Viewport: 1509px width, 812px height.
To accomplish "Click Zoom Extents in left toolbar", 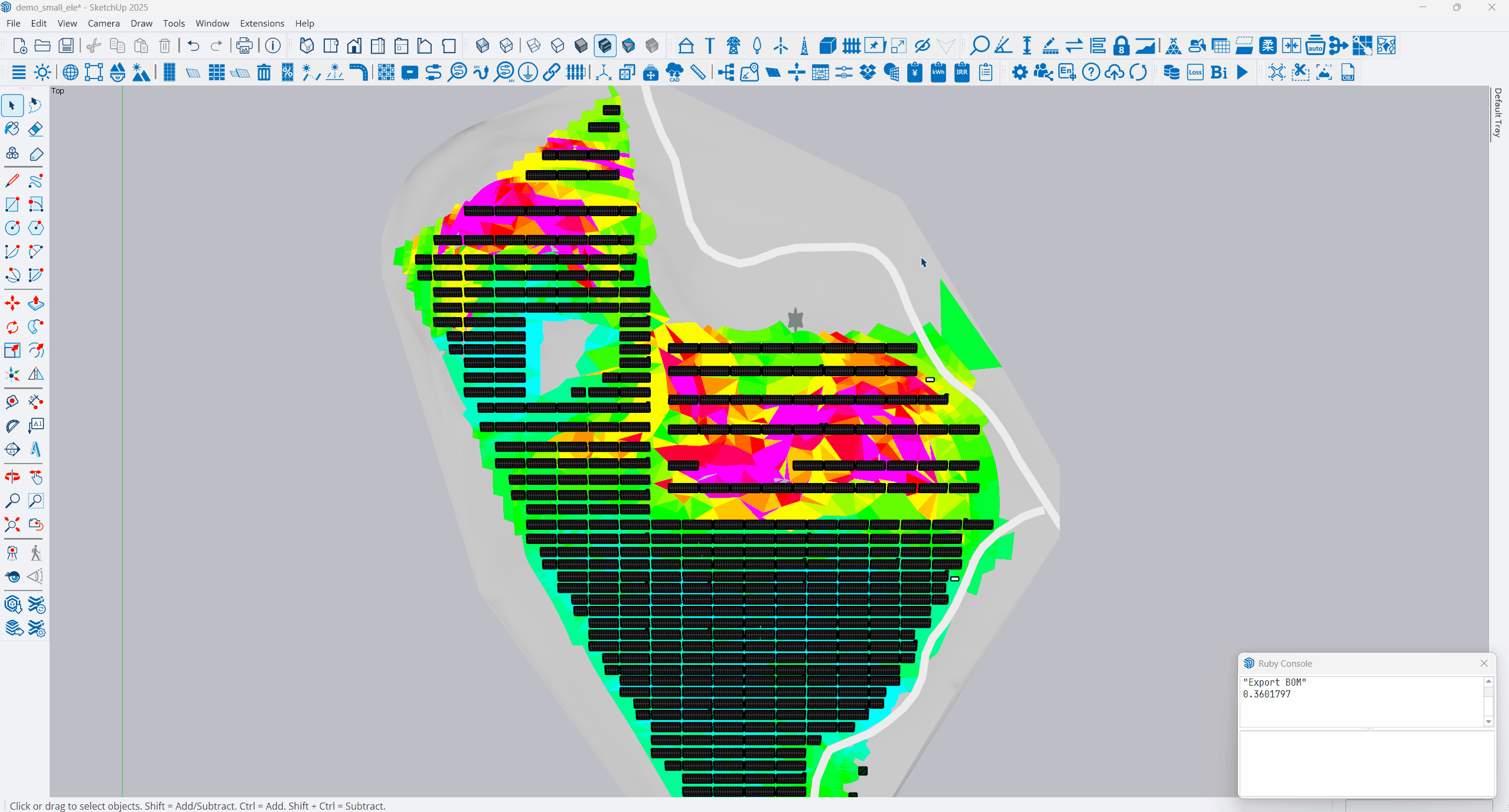I will (x=12, y=524).
